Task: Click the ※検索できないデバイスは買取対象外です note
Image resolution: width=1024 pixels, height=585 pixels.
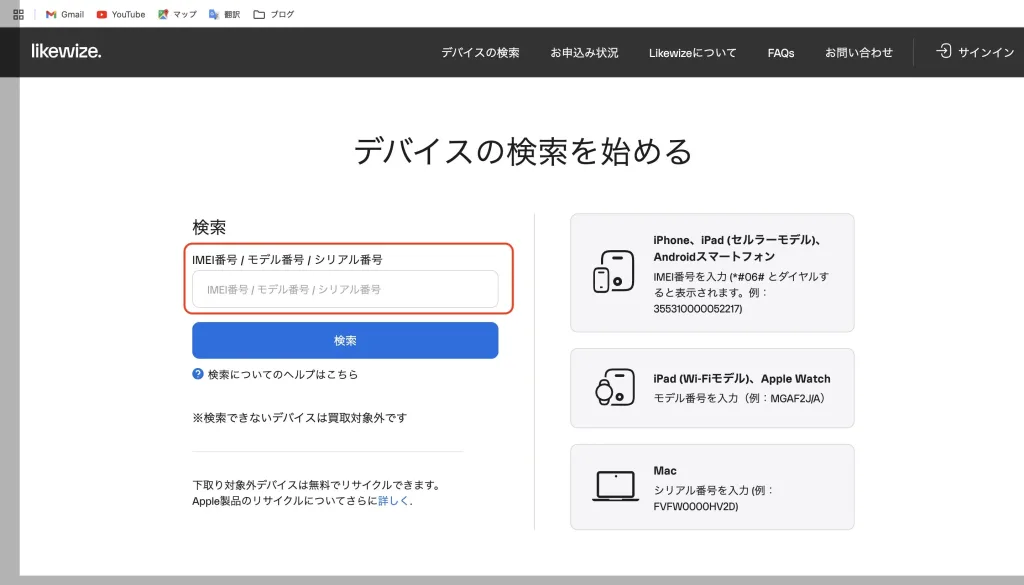Action: click(x=299, y=418)
